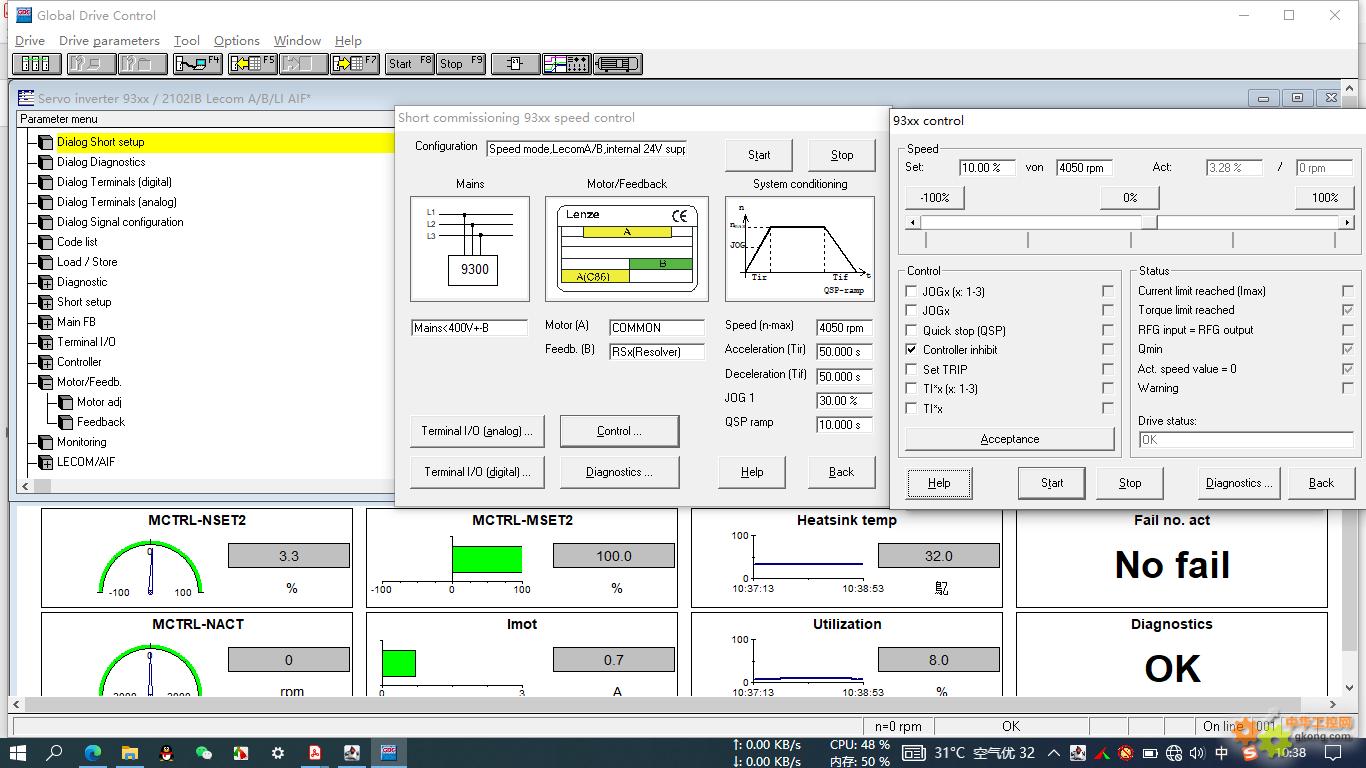Screen dimensions: 1366x768
Task: Click Terminal I/O (analog) button
Action: coord(477,431)
